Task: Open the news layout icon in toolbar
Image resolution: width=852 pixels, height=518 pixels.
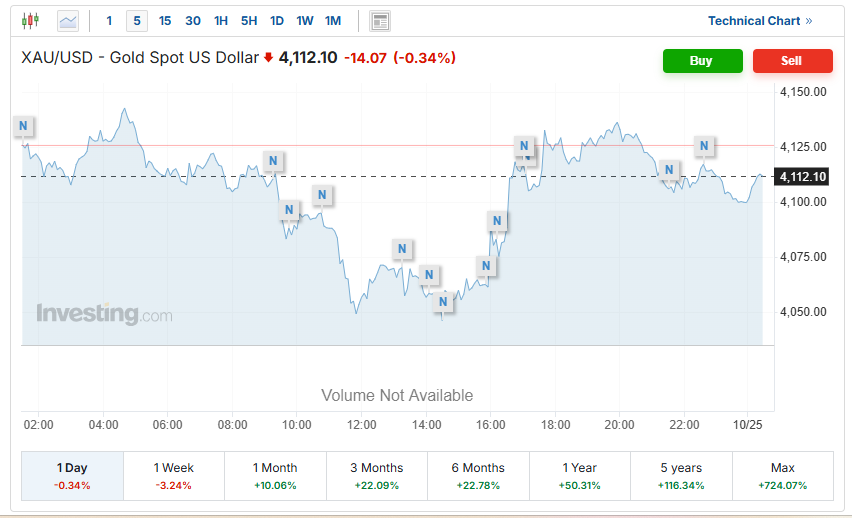Action: click(379, 21)
